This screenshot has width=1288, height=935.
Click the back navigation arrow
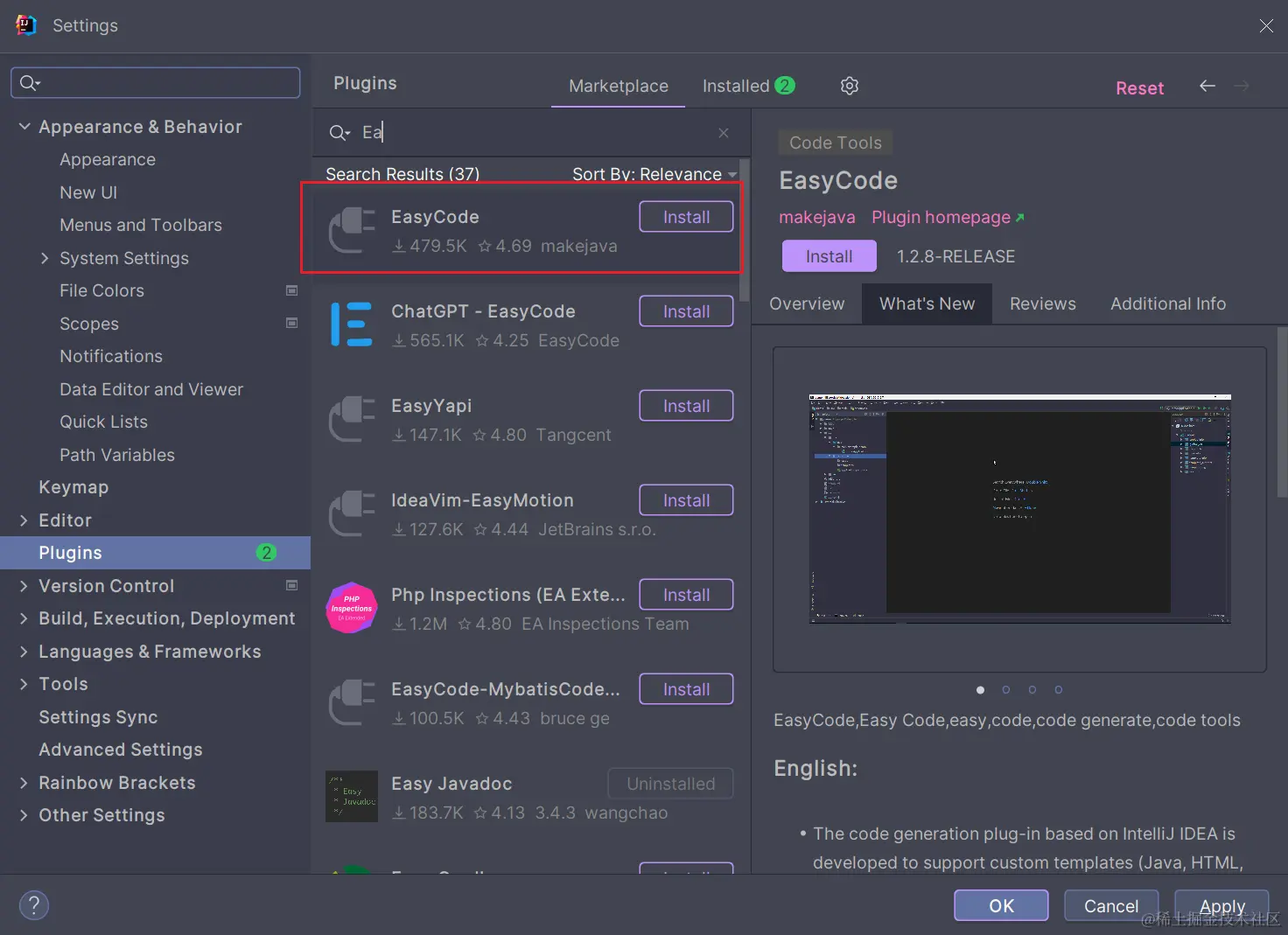1207,86
